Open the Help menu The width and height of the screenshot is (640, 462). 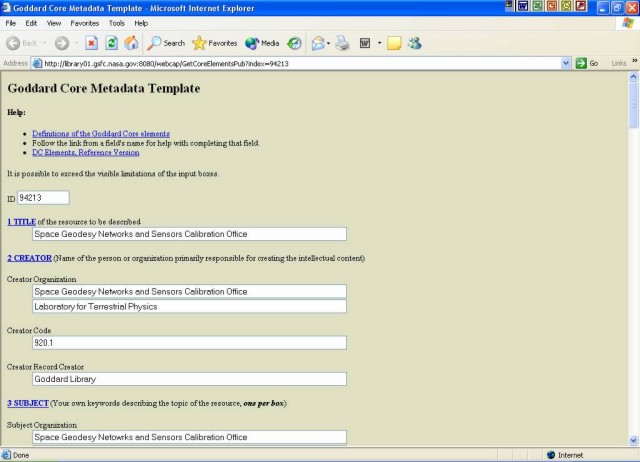141,23
